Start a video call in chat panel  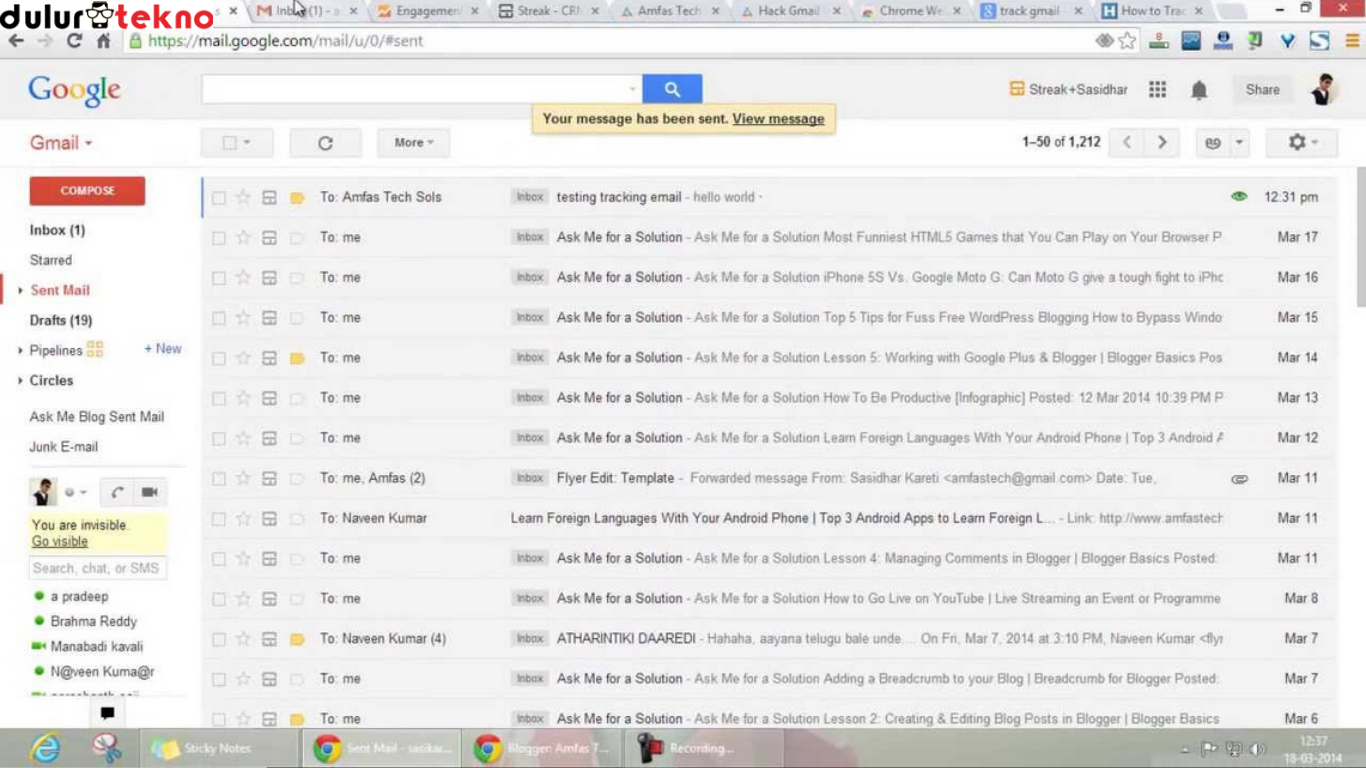point(150,492)
